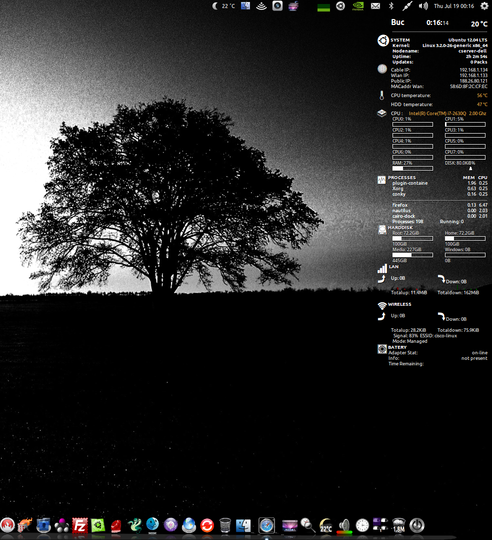Open the Trash can in the dock
Viewport: 492px width, 540px height.
tap(225, 525)
